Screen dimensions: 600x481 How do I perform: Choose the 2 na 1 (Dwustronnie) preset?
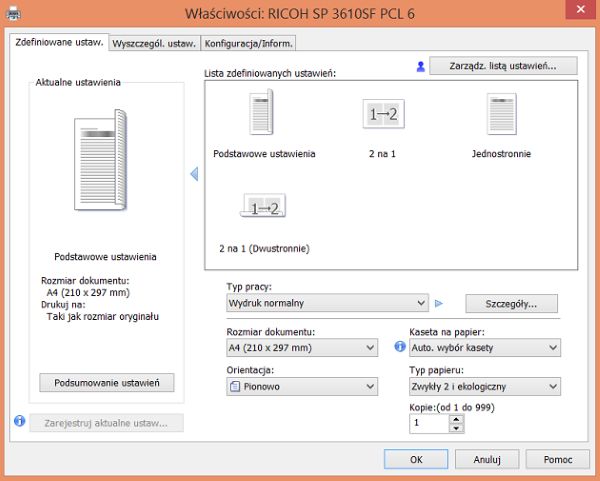coord(263,205)
